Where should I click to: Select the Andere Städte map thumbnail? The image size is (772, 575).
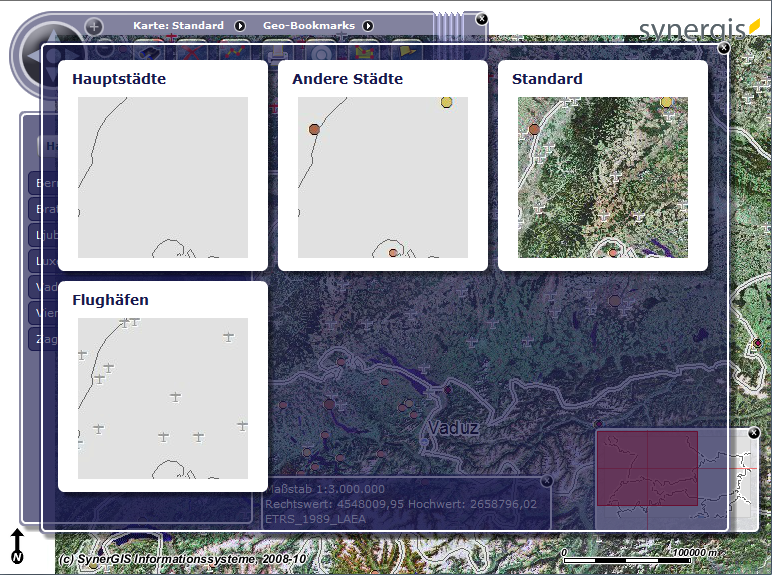[383, 177]
